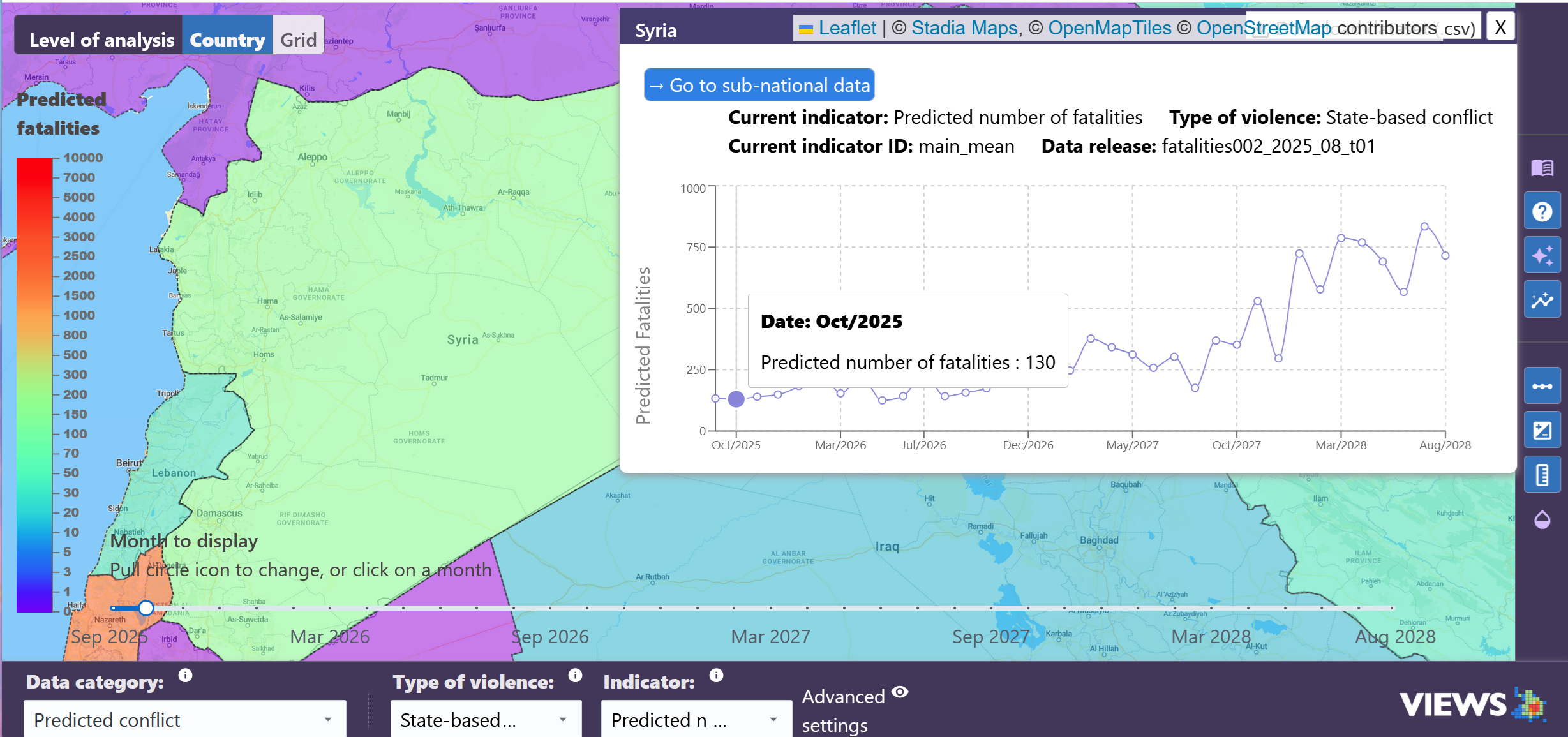Image resolution: width=1568 pixels, height=737 pixels.
Task: Switch level of analysis to Grid
Action: click(x=298, y=40)
